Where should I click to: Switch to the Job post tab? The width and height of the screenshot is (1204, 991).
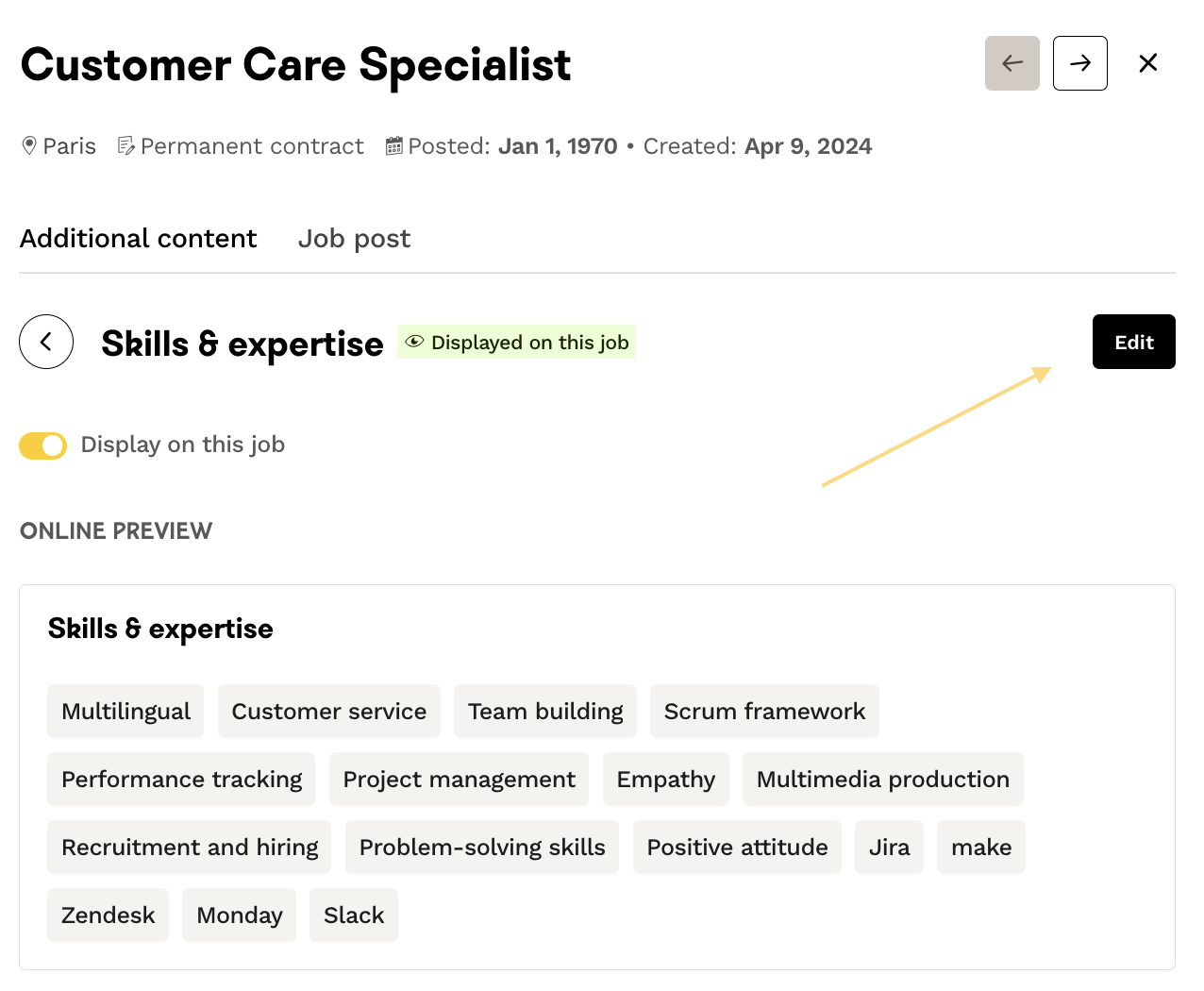pos(354,239)
